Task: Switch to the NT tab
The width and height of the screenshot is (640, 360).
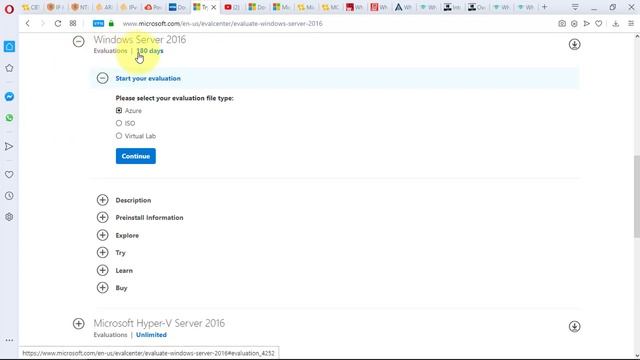Action: coord(80,7)
